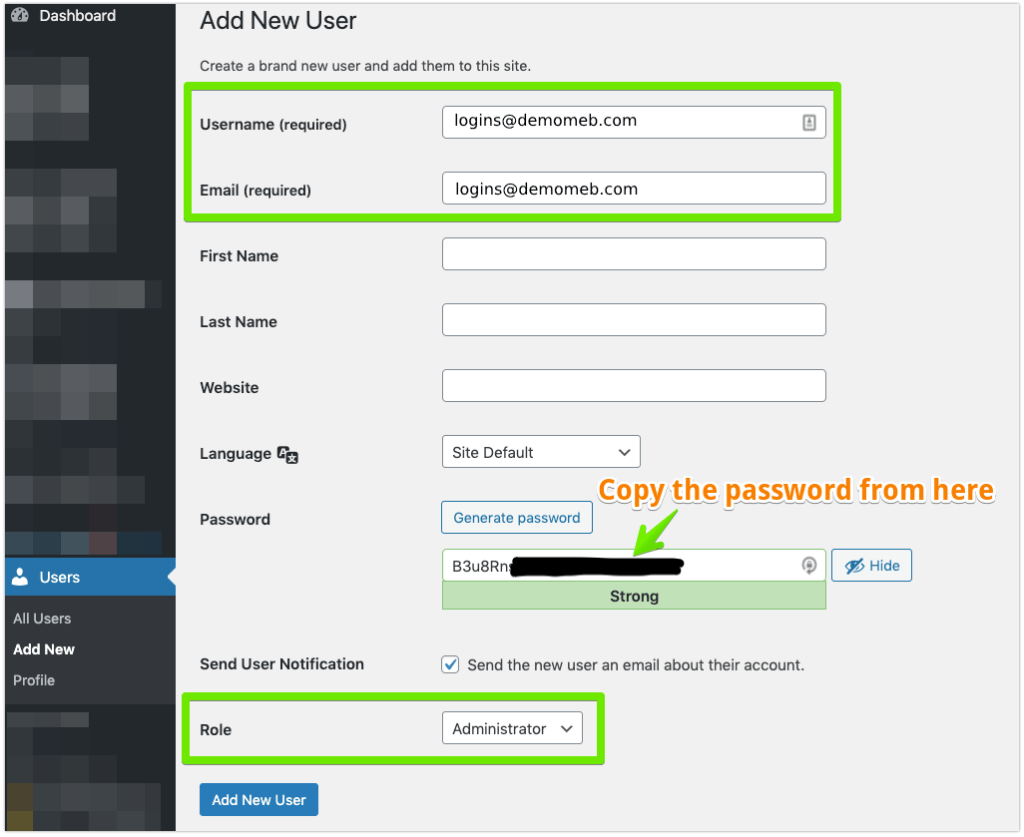1024x837 pixels.
Task: Click the Users person icon in sidebar
Action: click(x=20, y=578)
